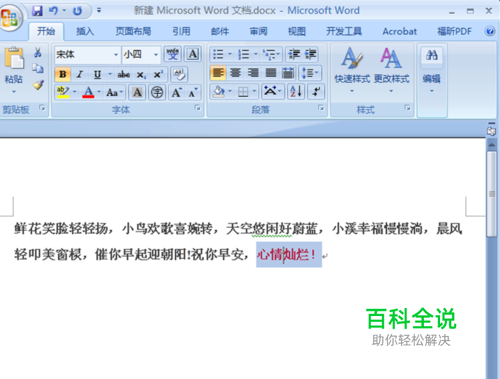The width and height of the screenshot is (500, 379).
Task: Sort text A to Z
Action: tap(296, 91)
